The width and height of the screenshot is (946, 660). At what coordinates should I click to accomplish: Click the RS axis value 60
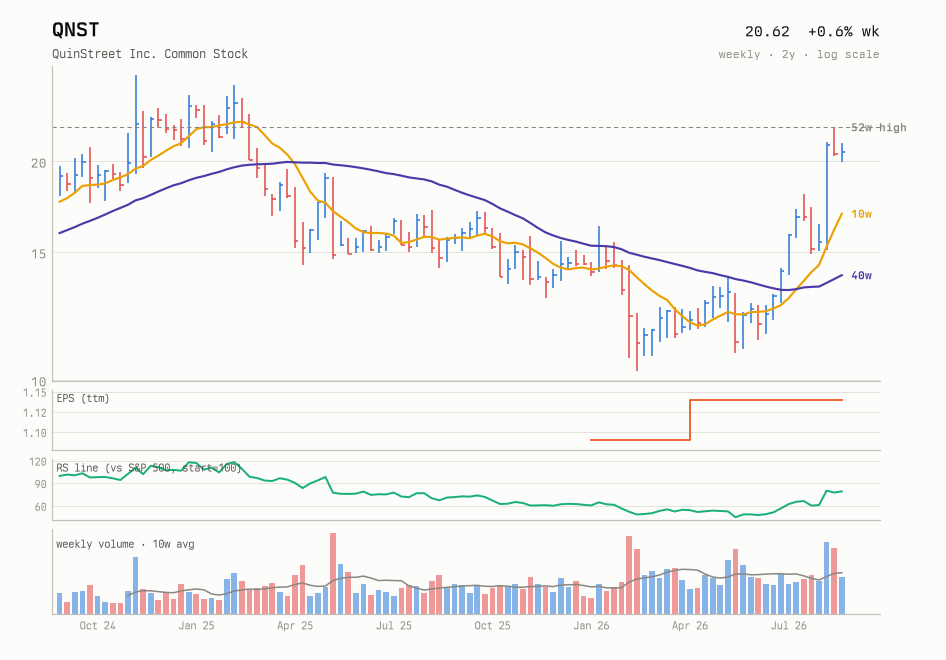[40, 507]
